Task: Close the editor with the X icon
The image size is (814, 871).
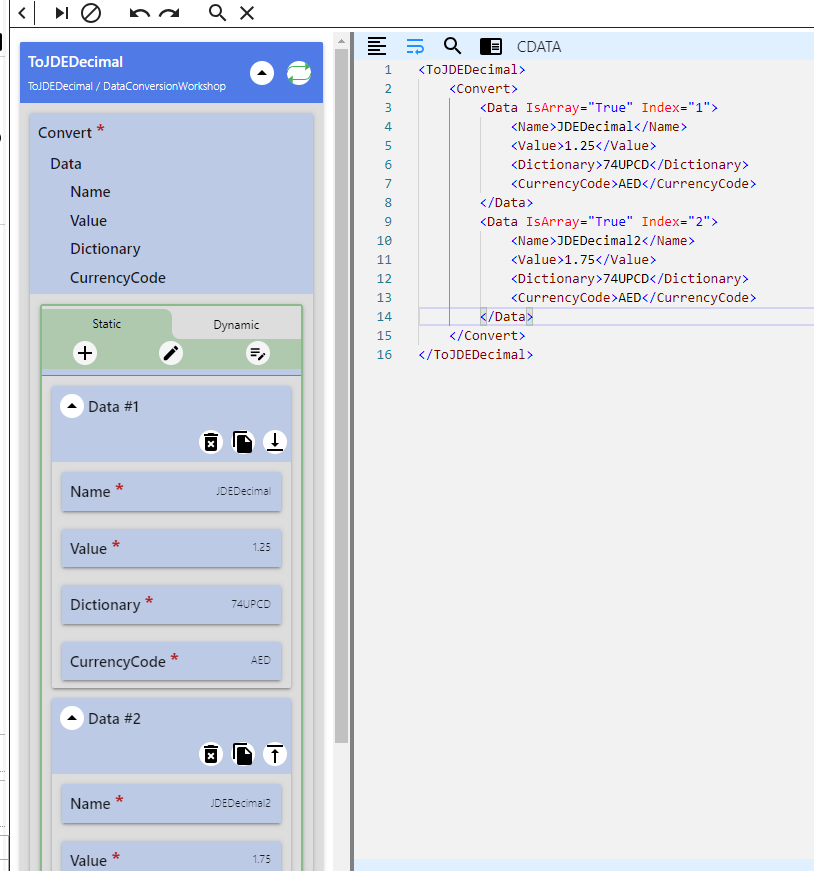Action: [x=247, y=13]
